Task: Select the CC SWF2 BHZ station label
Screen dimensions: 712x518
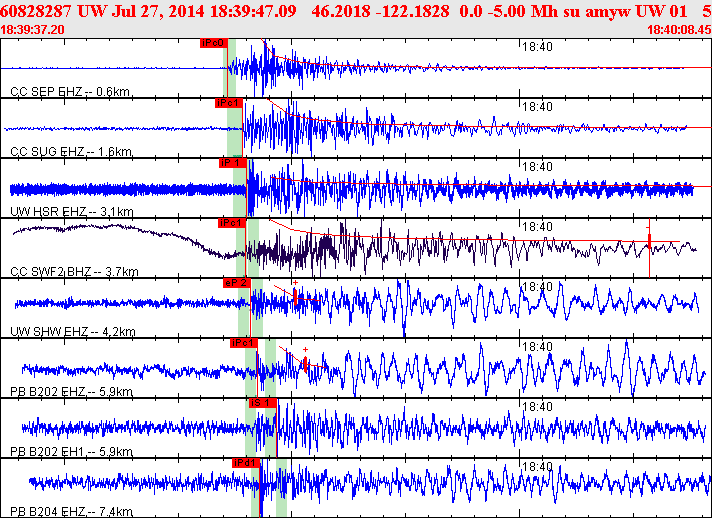Action: (x=73, y=272)
